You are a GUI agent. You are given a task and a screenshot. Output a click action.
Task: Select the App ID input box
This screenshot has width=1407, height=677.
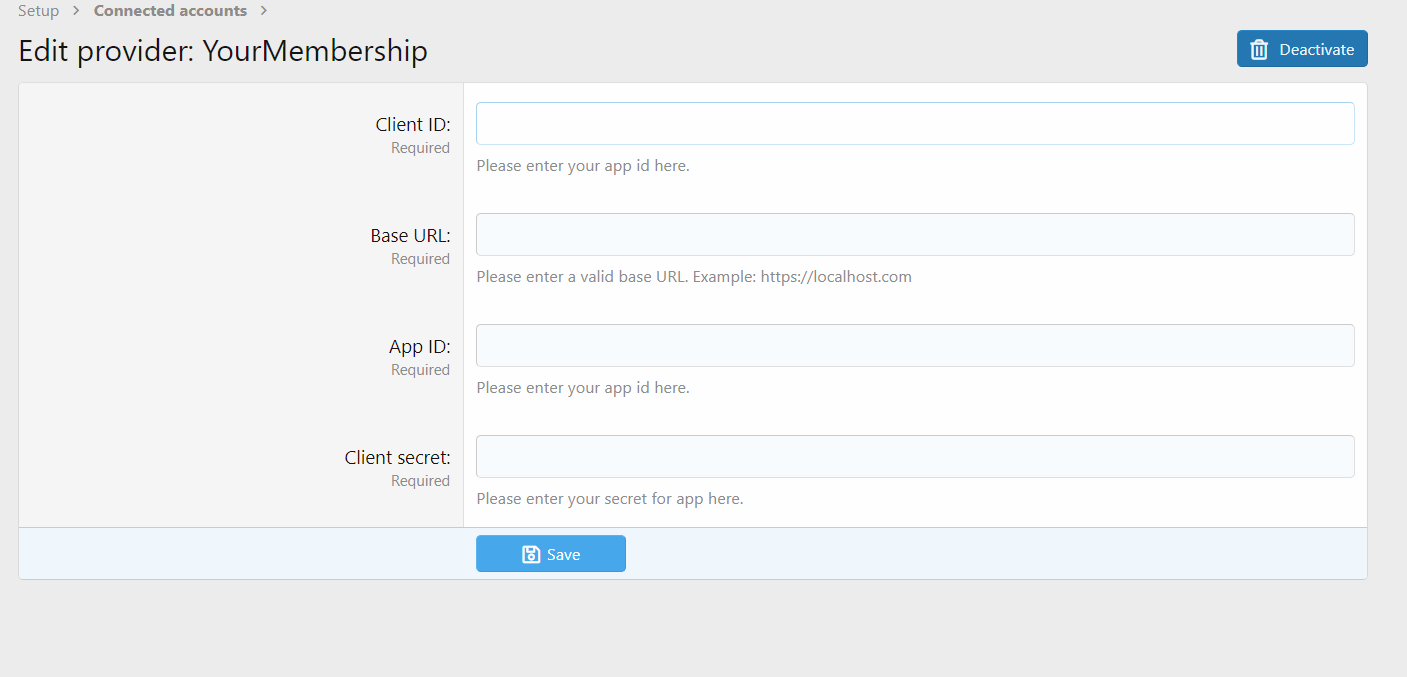tap(914, 346)
